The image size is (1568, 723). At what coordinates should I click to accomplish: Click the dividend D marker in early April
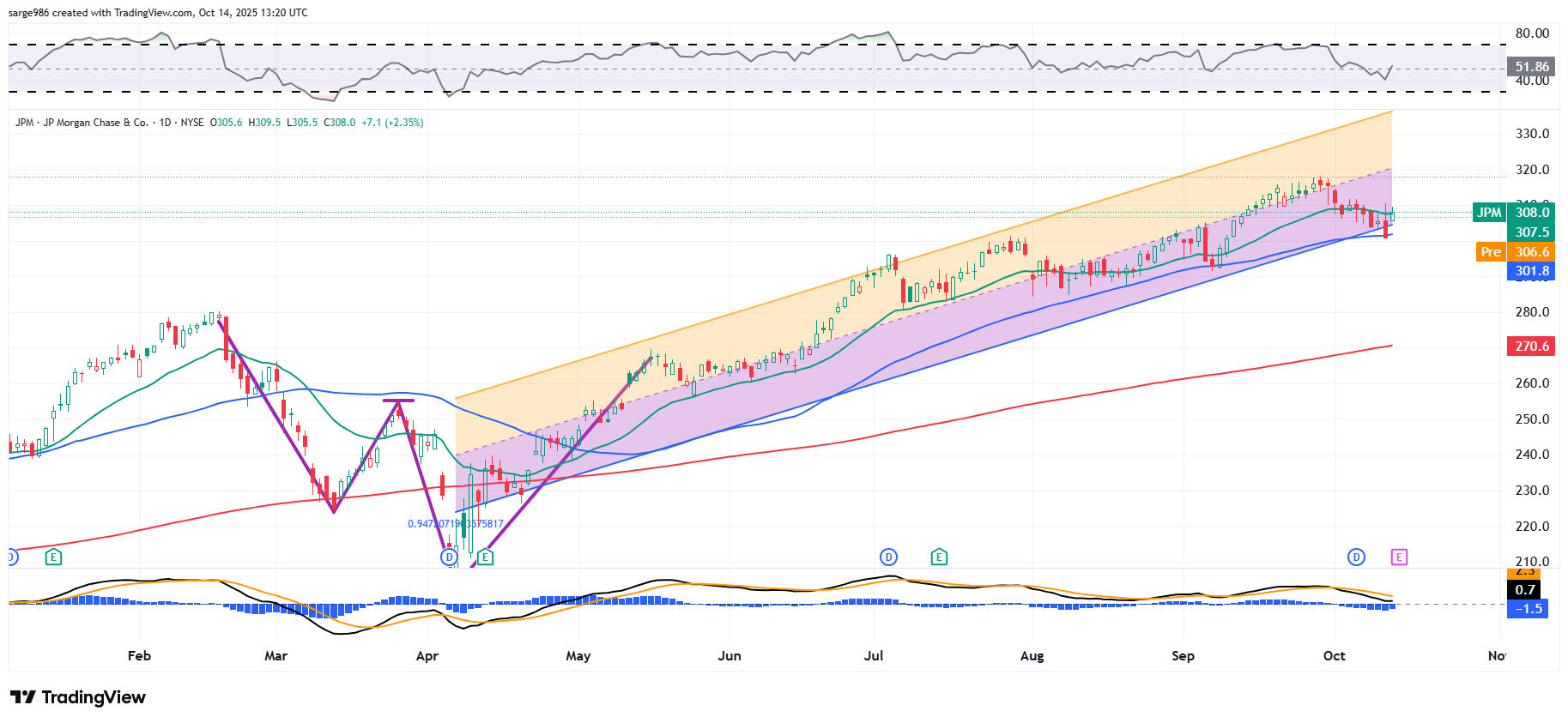tap(449, 557)
